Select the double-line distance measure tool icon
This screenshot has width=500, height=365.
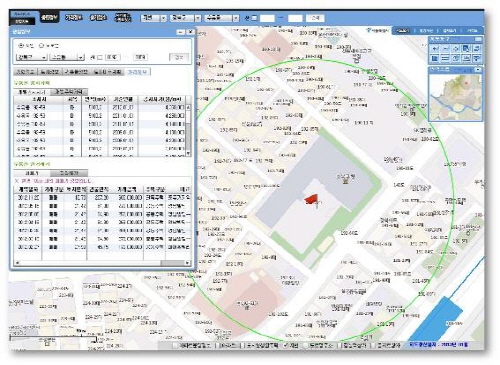pyautogui.click(x=445, y=58)
